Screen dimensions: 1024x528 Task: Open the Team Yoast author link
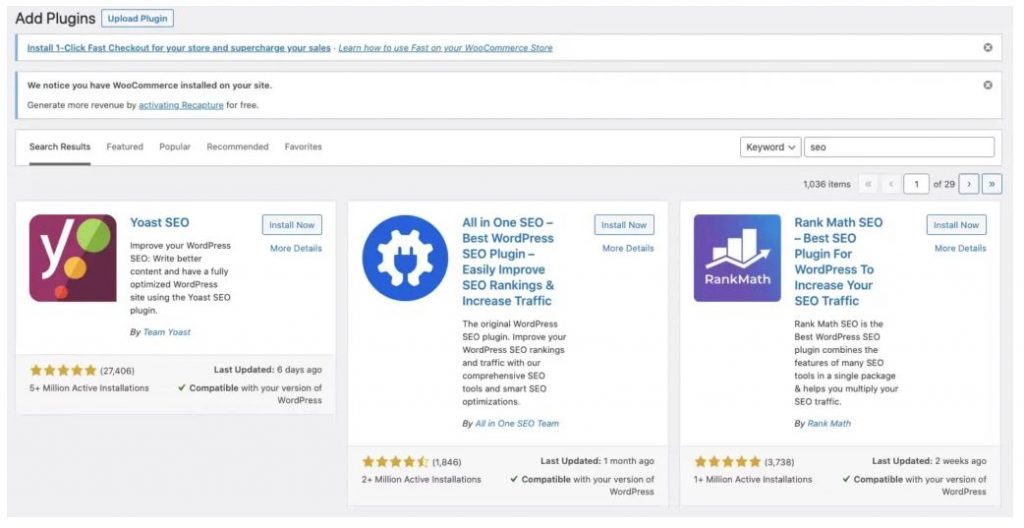[167, 332]
